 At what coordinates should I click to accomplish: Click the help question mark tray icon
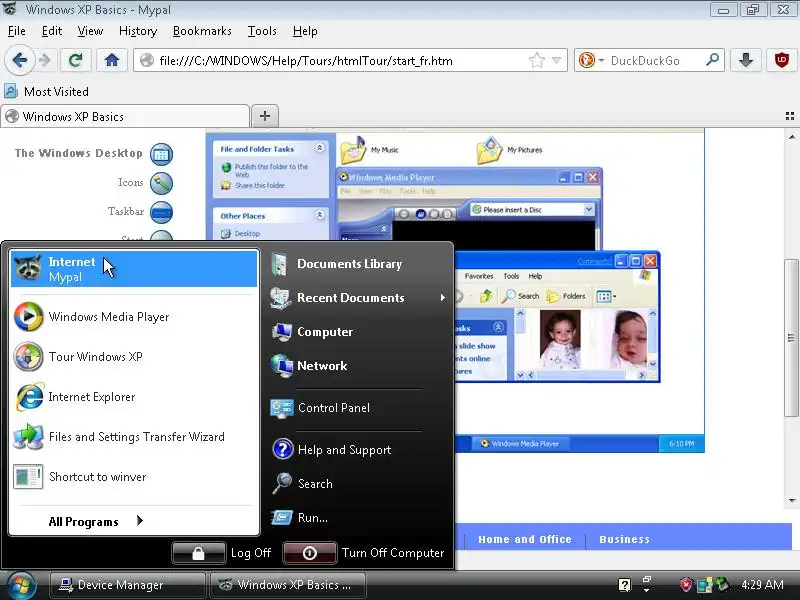coord(624,585)
